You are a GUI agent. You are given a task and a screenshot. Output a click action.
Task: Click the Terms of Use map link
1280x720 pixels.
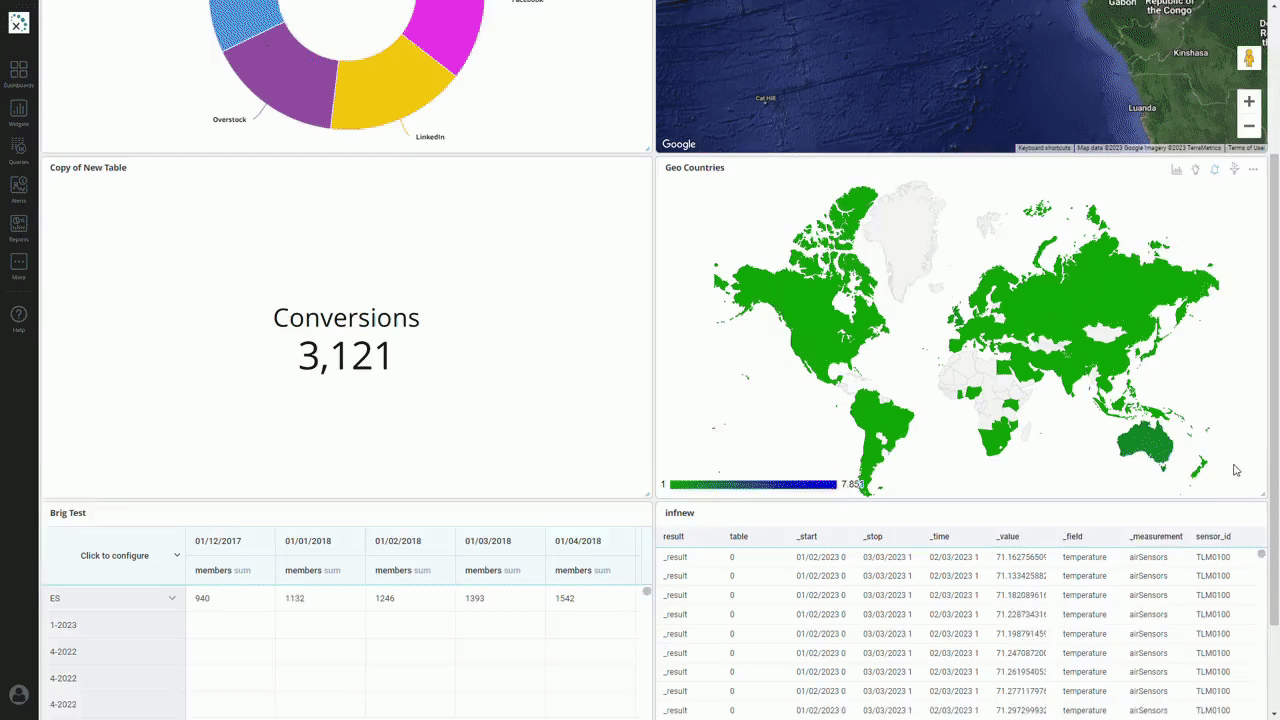(1246, 148)
